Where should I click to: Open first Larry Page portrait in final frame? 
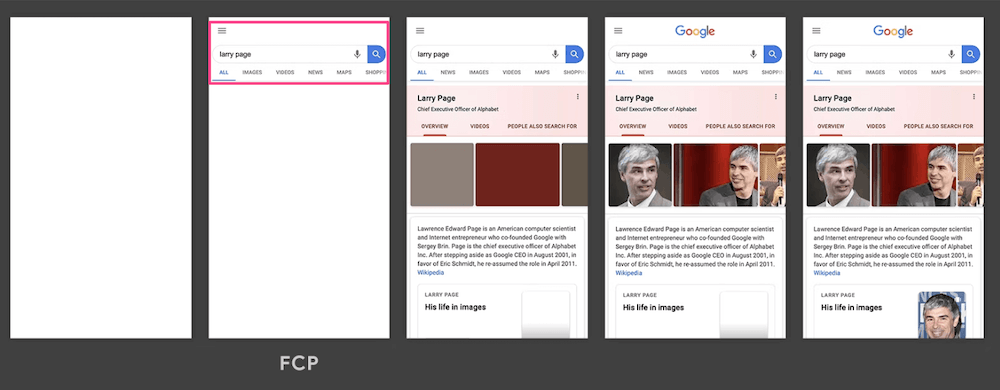pyautogui.click(x=838, y=175)
